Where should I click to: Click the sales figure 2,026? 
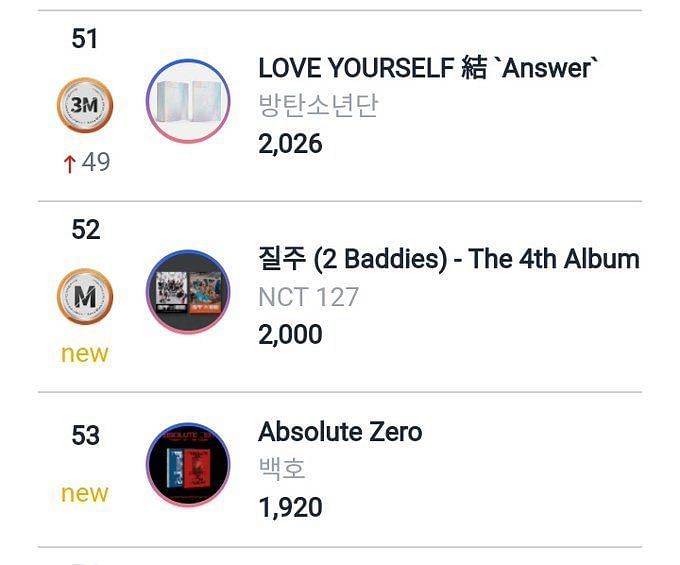[x=290, y=144]
